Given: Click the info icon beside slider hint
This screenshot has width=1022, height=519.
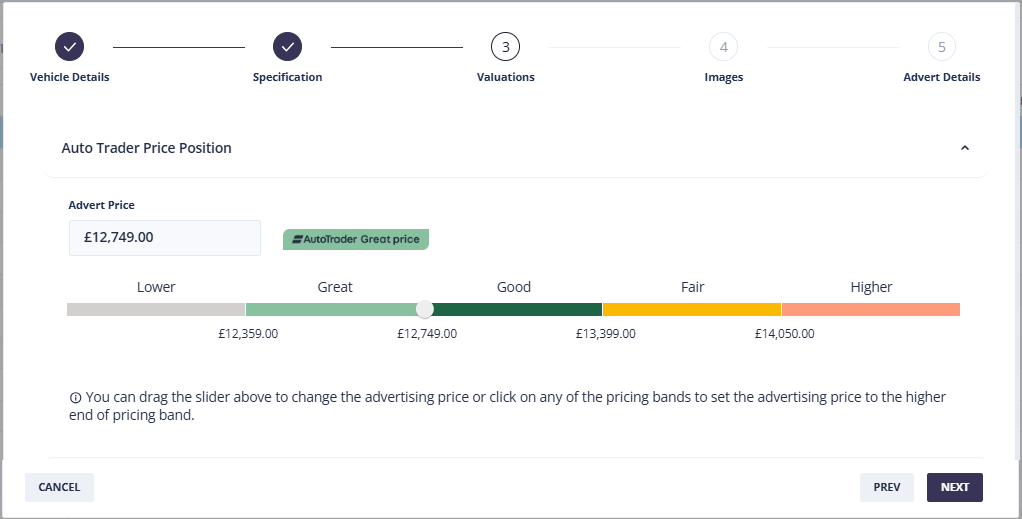Looking at the screenshot, I should point(75,398).
